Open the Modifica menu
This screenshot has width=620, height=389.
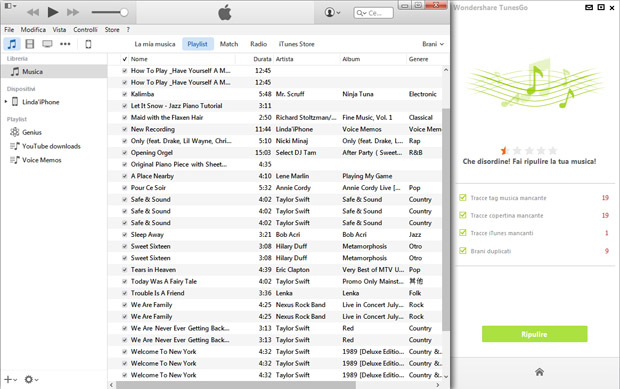[x=33, y=30]
